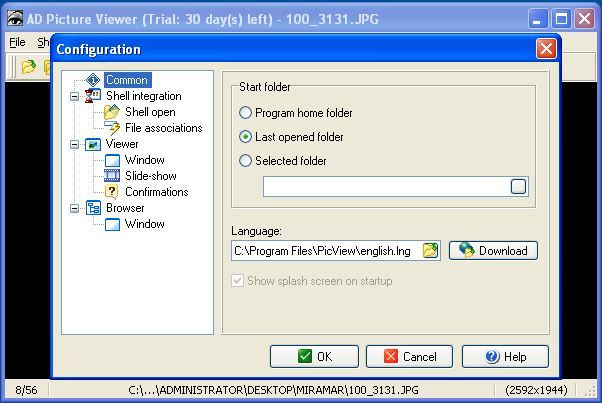
Task: Collapse the Shell integration branch
Action: [x=74, y=96]
